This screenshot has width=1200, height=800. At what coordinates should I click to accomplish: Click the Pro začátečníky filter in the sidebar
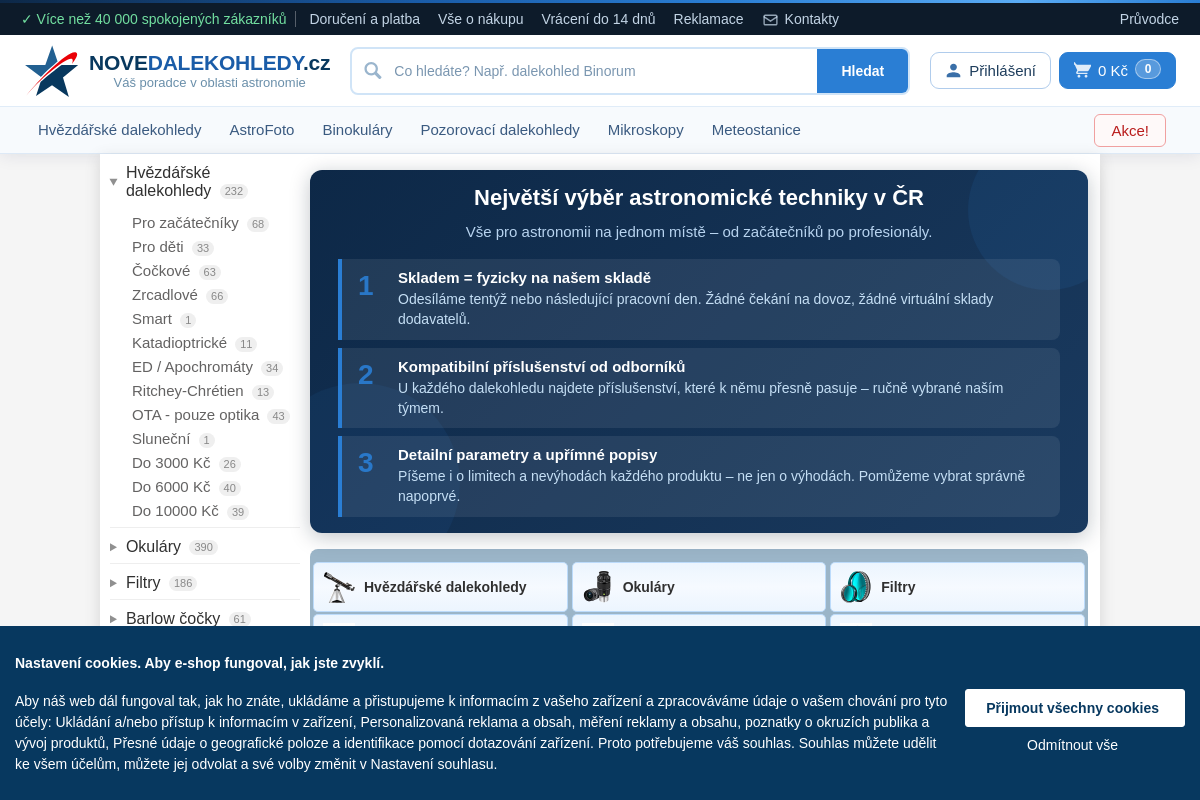(184, 223)
